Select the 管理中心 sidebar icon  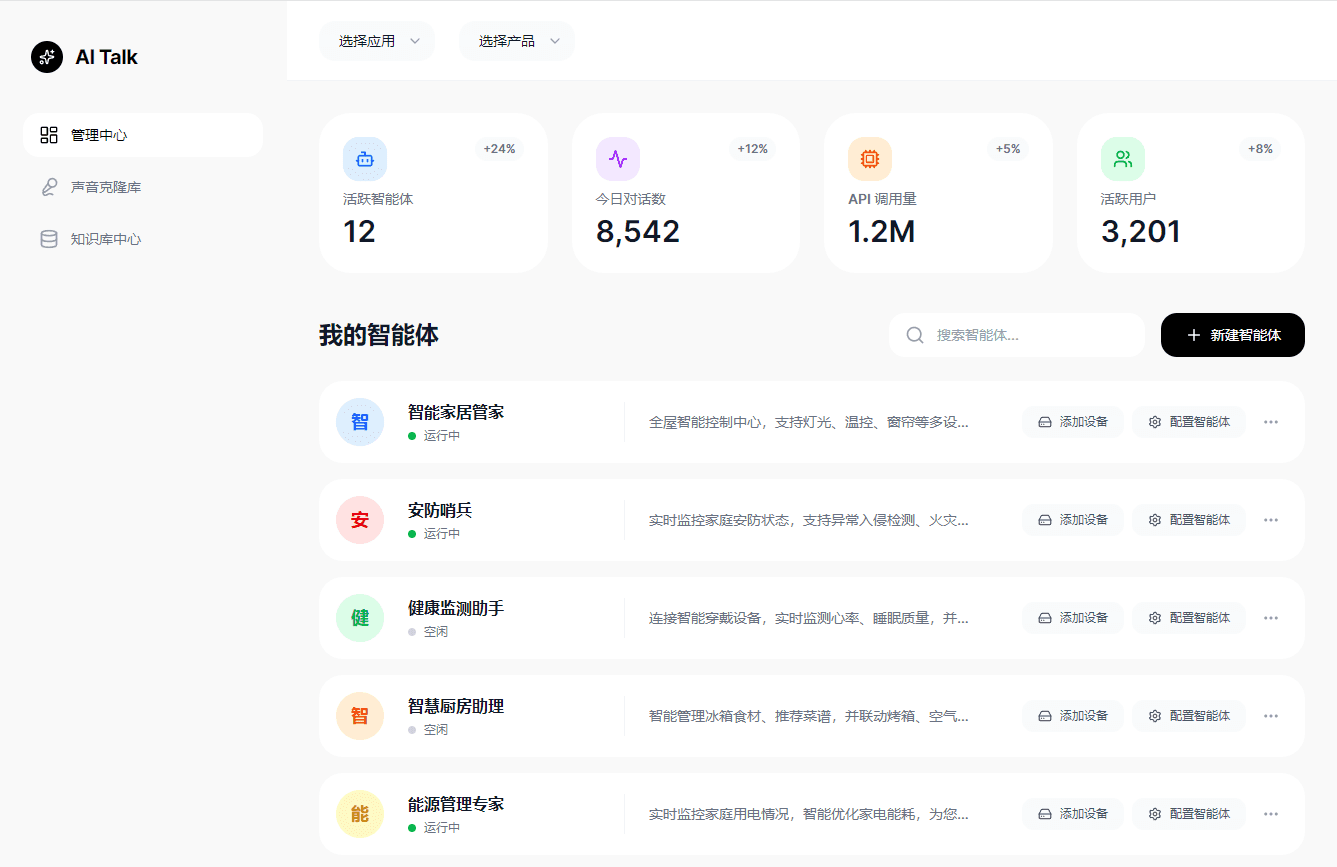click(x=48, y=134)
